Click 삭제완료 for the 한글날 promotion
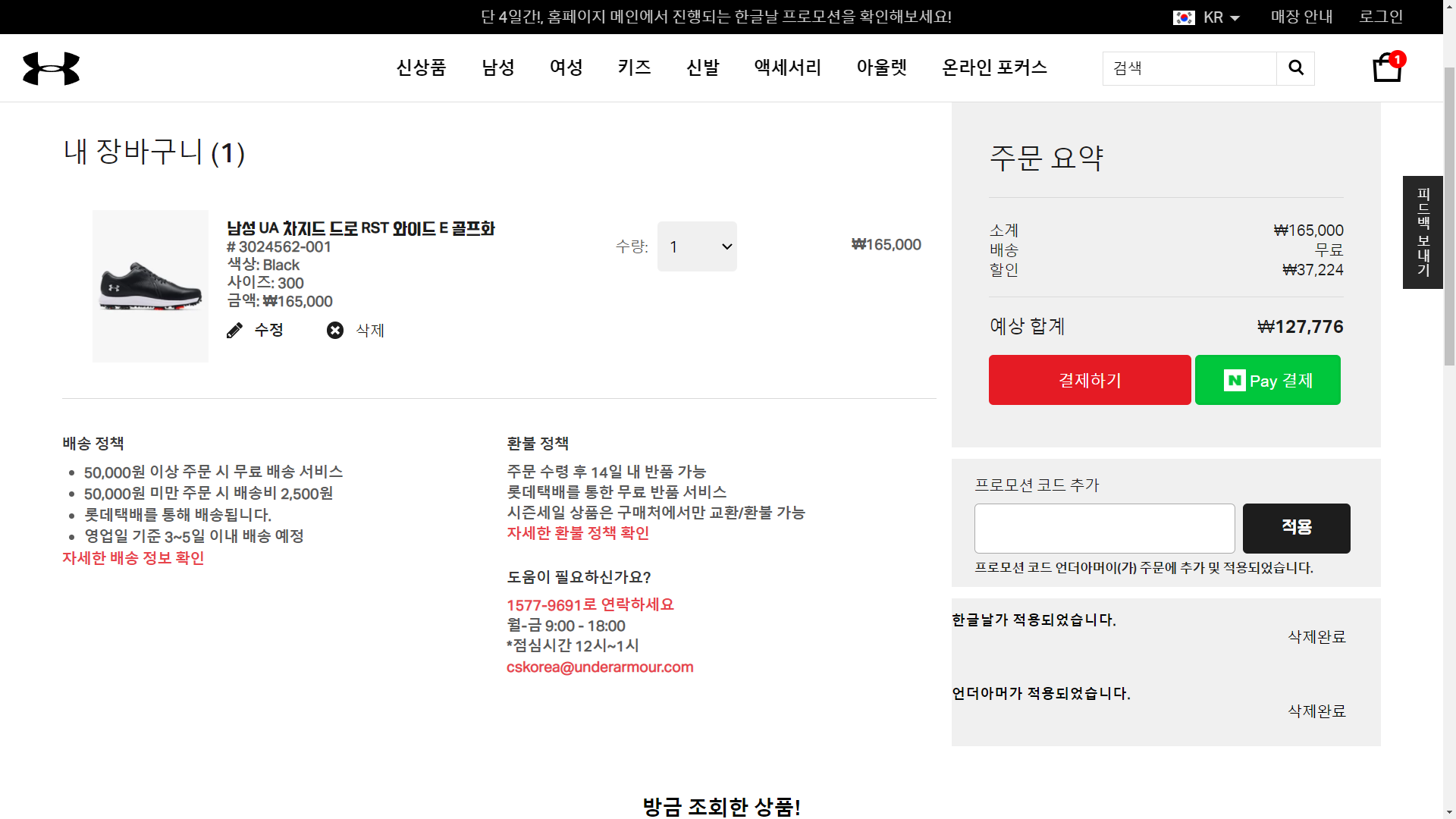The image size is (1456, 819). [x=1316, y=637]
